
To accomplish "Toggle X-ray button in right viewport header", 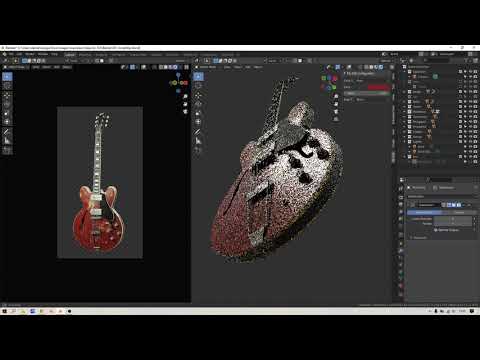I will pyautogui.click(x=359, y=67).
